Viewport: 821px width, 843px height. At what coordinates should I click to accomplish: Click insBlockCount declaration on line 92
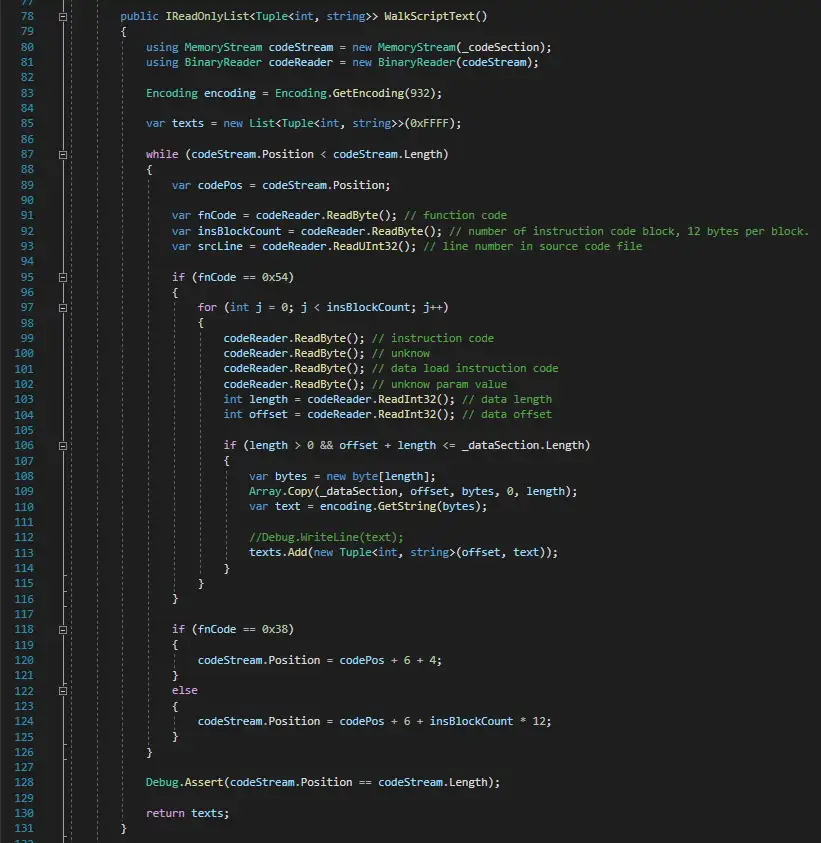tap(239, 231)
